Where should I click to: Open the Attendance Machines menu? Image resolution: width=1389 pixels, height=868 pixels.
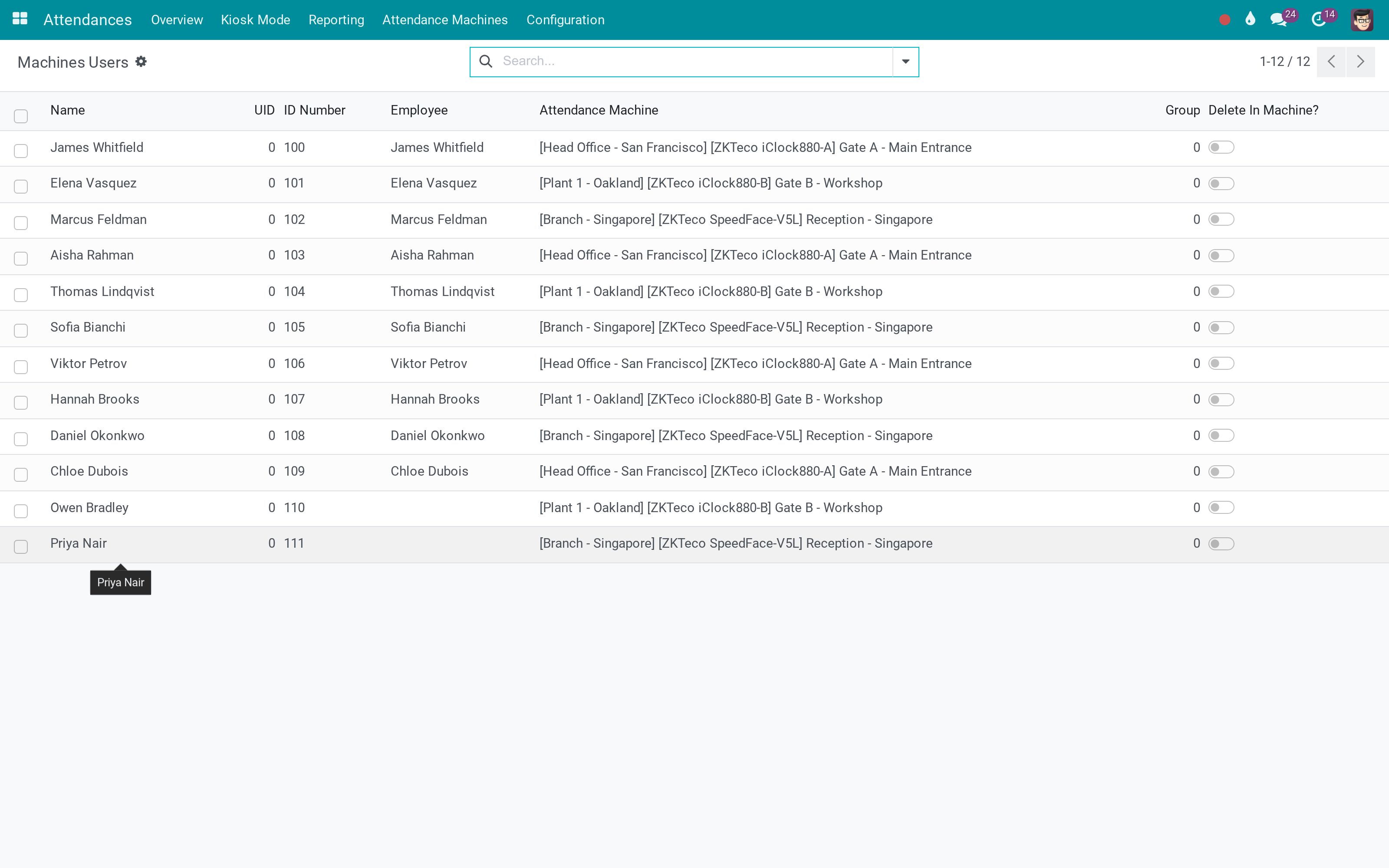click(445, 20)
